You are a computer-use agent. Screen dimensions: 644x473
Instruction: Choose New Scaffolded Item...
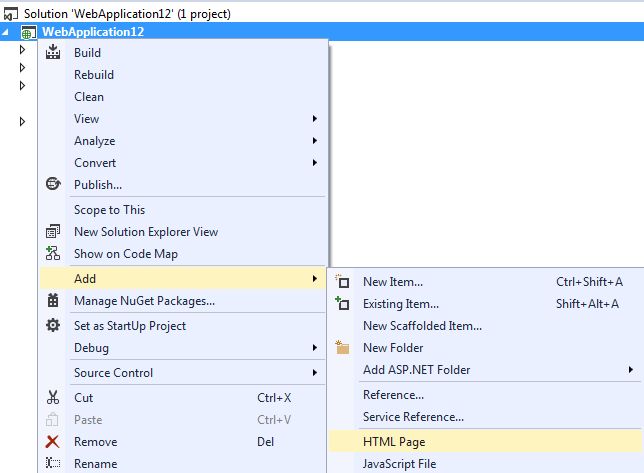485,326
